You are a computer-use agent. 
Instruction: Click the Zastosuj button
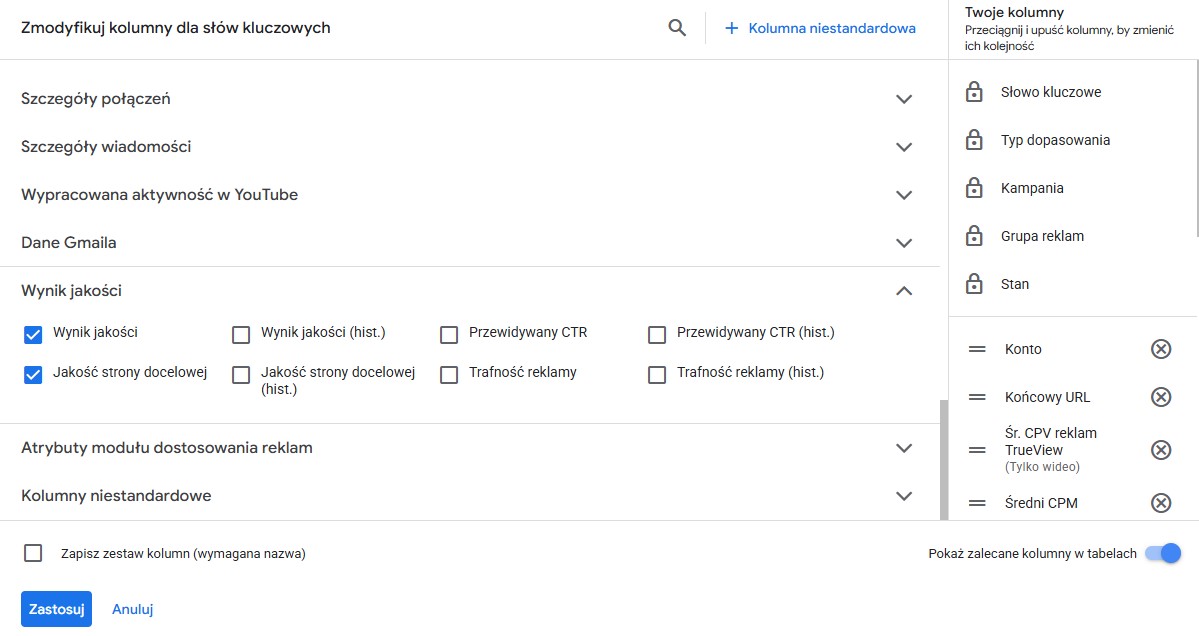click(x=57, y=609)
